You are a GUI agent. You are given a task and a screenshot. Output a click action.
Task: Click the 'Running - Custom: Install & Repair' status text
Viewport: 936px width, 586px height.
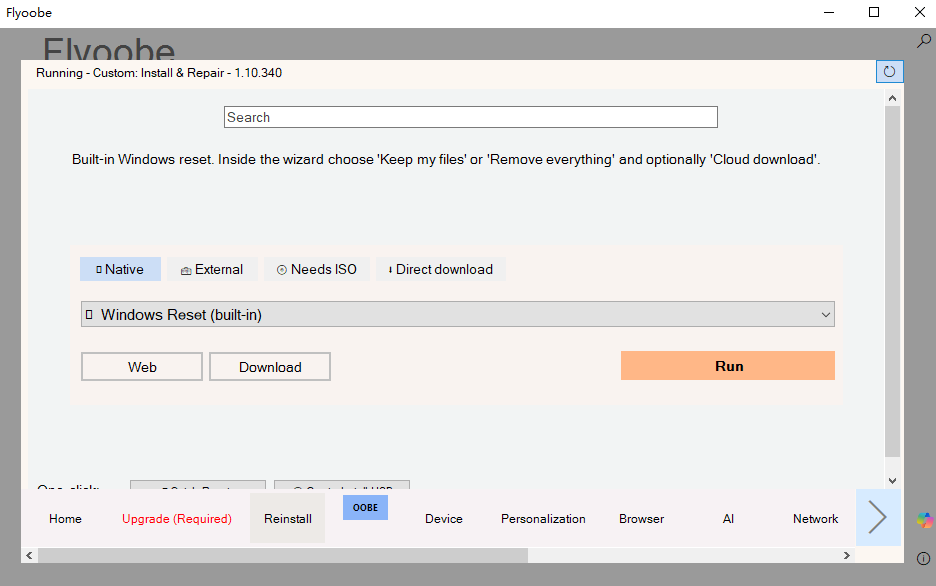(159, 73)
